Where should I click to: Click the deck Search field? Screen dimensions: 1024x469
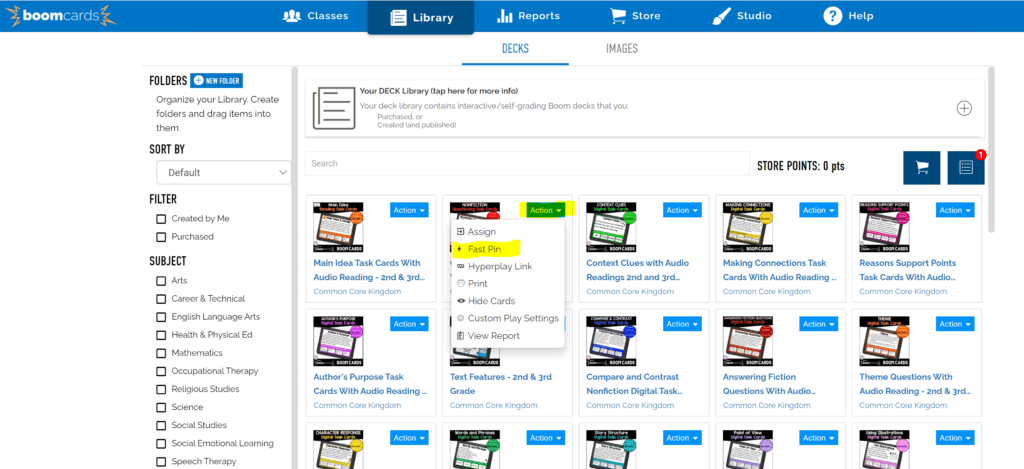527,163
